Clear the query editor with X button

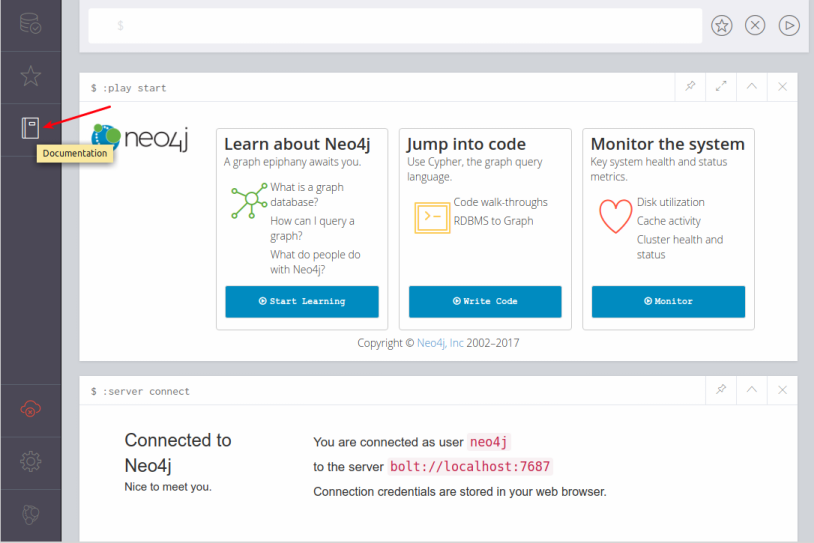[755, 25]
